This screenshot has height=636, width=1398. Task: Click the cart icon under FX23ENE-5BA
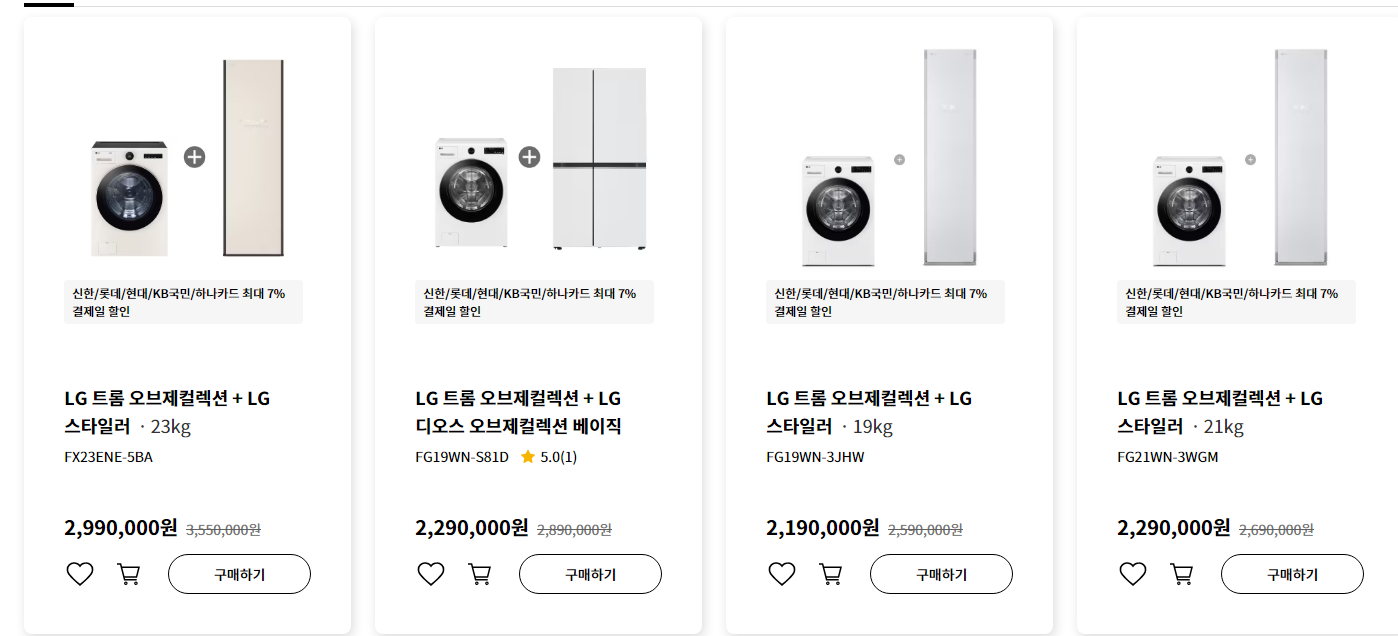tap(128, 573)
